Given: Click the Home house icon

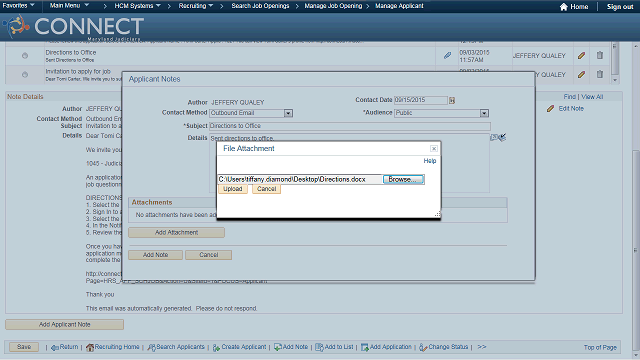Looking at the screenshot, I should point(564,7).
